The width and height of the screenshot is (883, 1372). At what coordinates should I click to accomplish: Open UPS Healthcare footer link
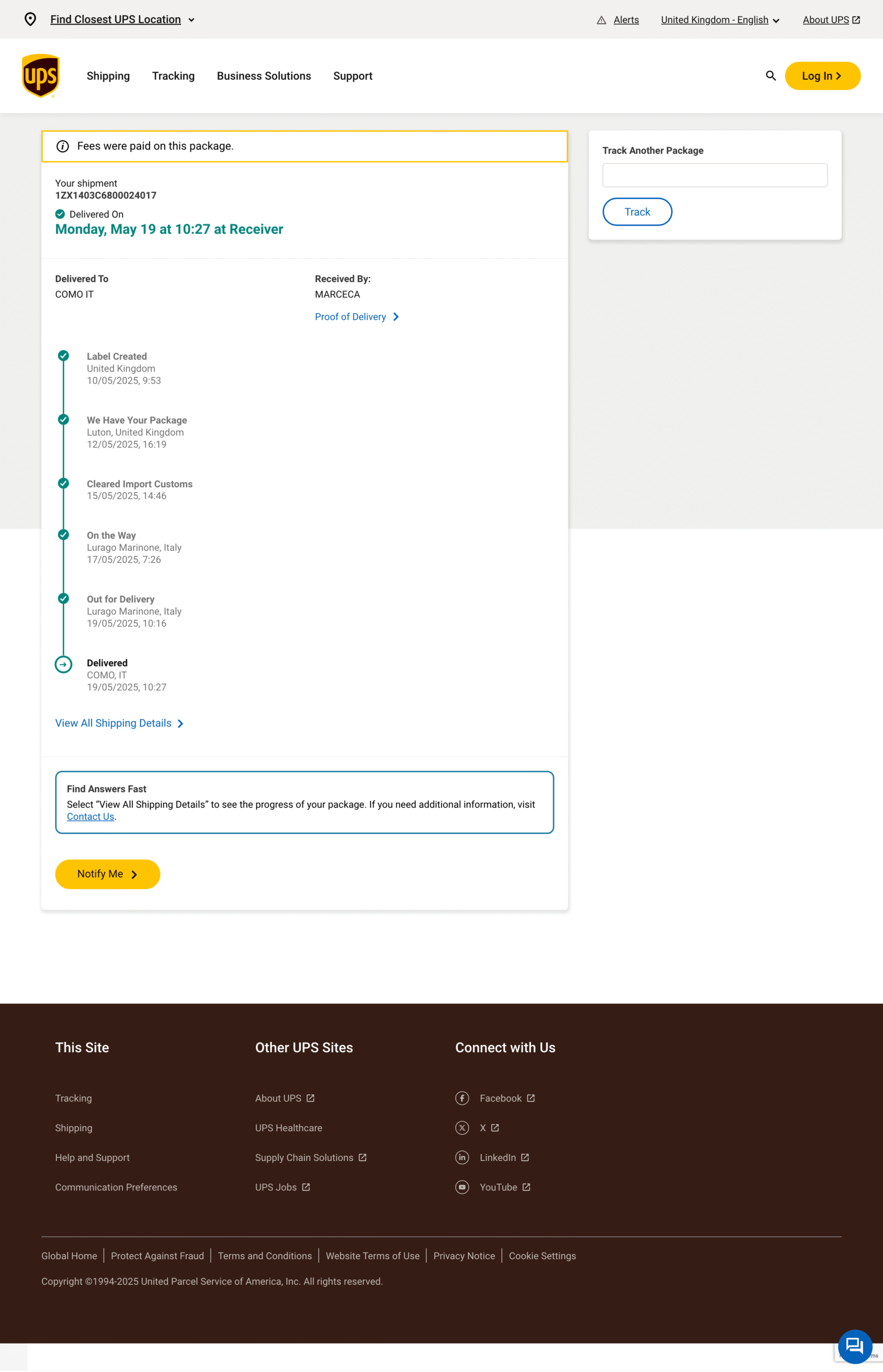(x=288, y=1128)
